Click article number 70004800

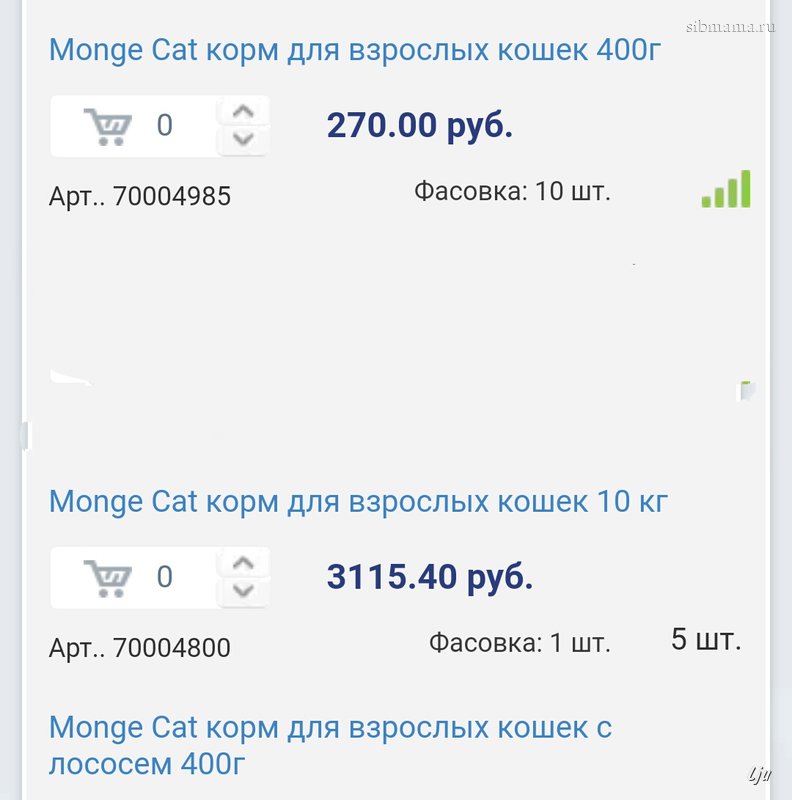pyautogui.click(x=140, y=648)
